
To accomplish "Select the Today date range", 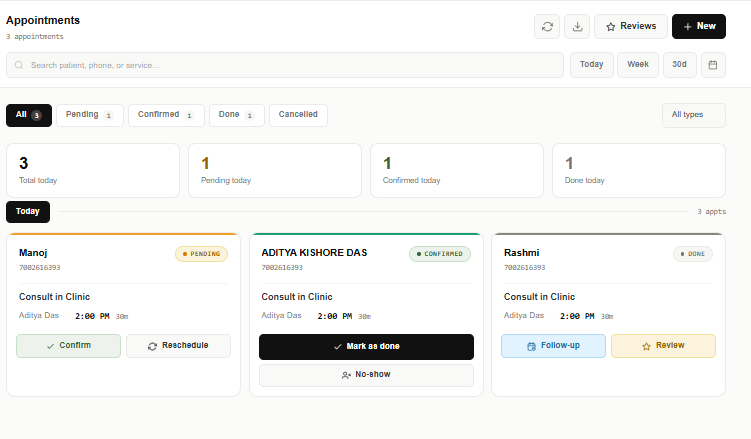I will coord(591,65).
